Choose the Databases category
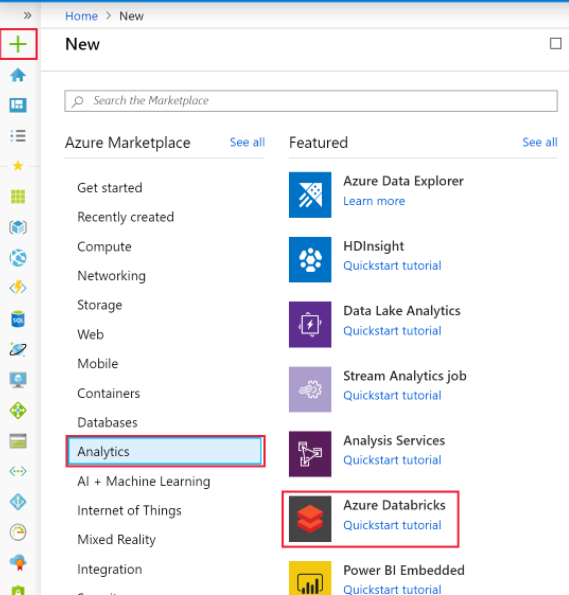This screenshot has width=569, height=595. click(x=107, y=422)
